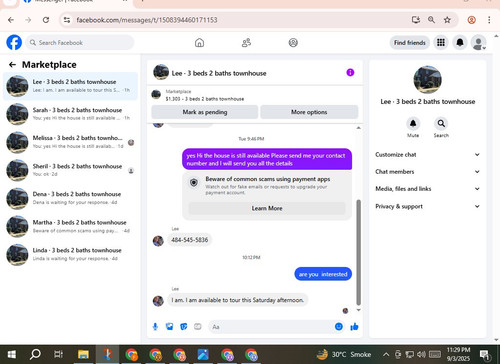Open the browser zoom magnifier icon
Image resolution: width=500 pixels, height=364 pixels.
click(x=431, y=20)
